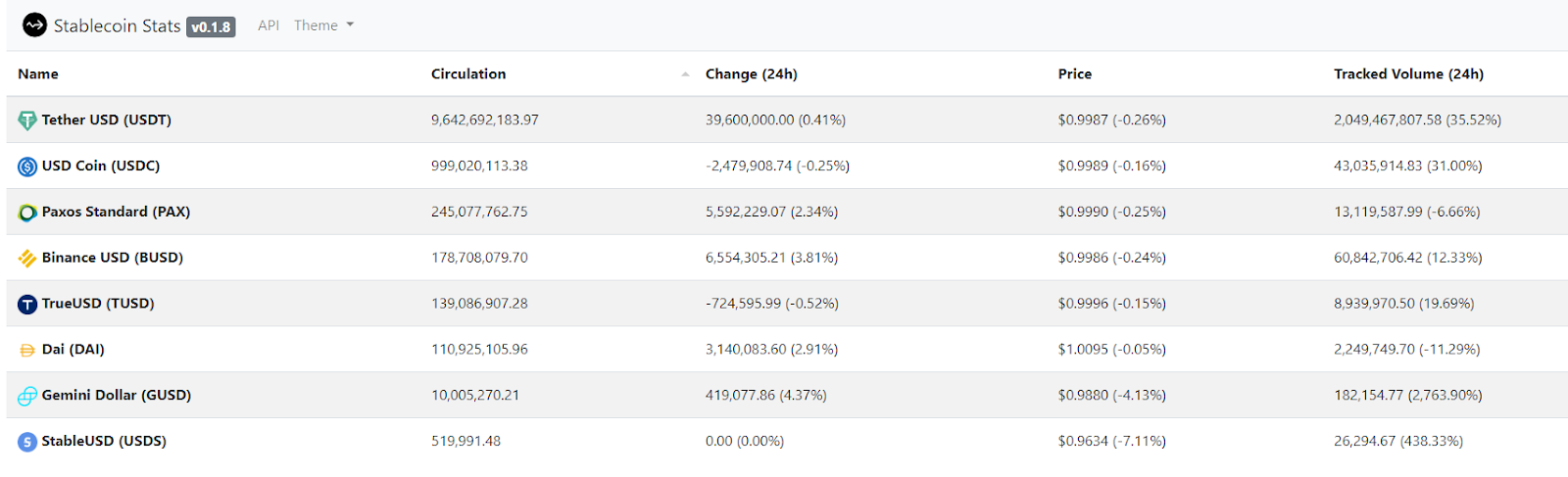Click the Binance USD coin icon
The height and width of the screenshot is (477, 1568).
[x=27, y=259]
